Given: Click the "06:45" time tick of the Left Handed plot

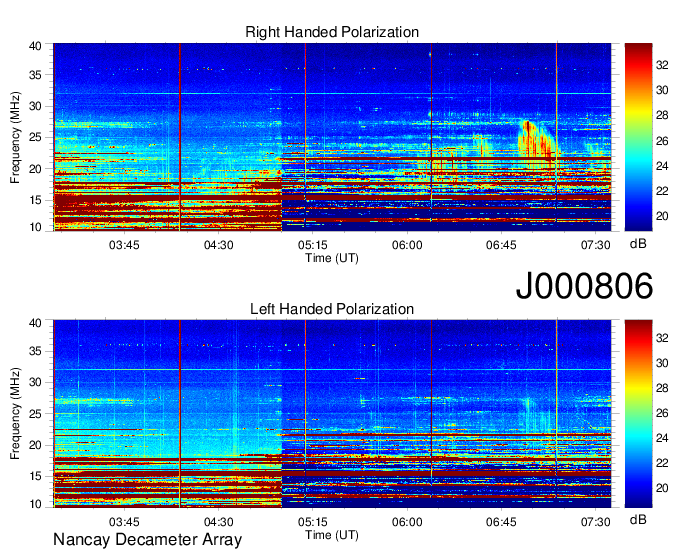Looking at the screenshot, I should pyautogui.click(x=501, y=522).
